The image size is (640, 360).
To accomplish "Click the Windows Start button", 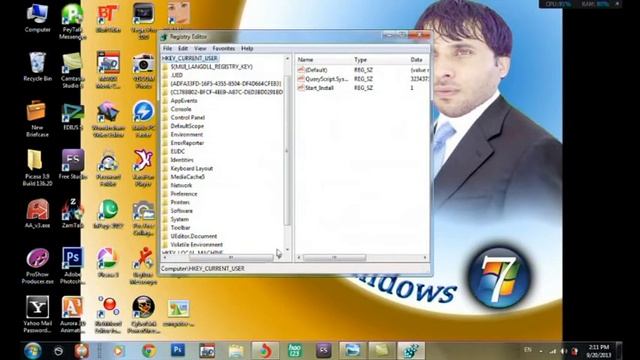I will (33, 351).
